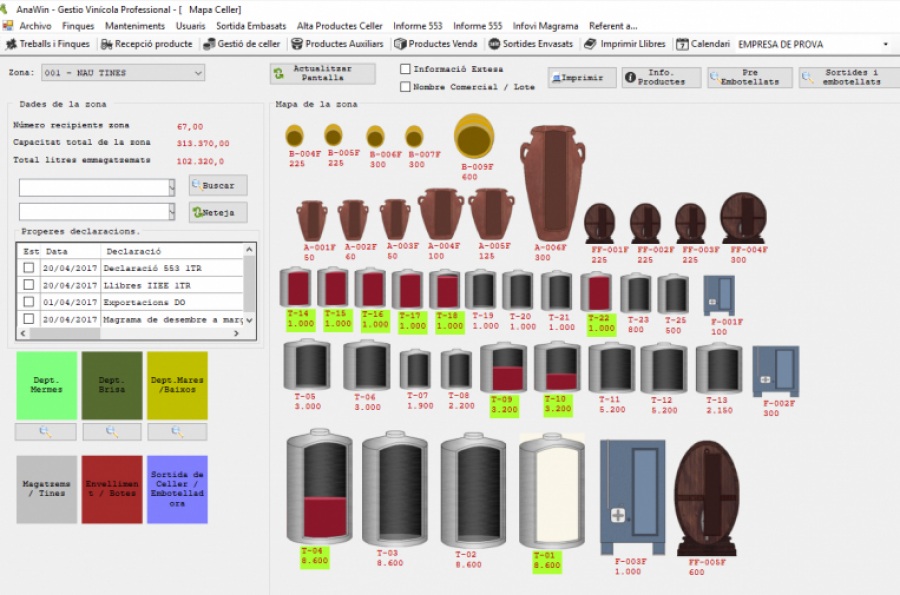Click blue fridge unit F-001F
The height and width of the screenshot is (595, 900).
click(719, 295)
